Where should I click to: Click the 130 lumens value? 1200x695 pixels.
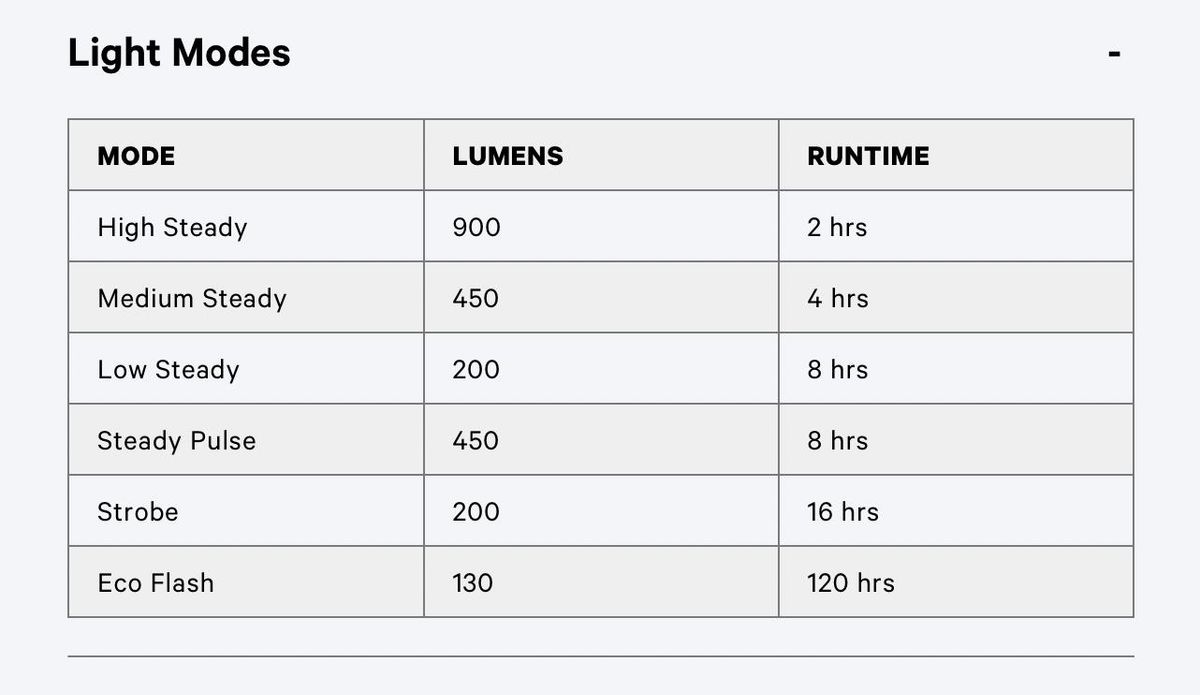coord(472,583)
